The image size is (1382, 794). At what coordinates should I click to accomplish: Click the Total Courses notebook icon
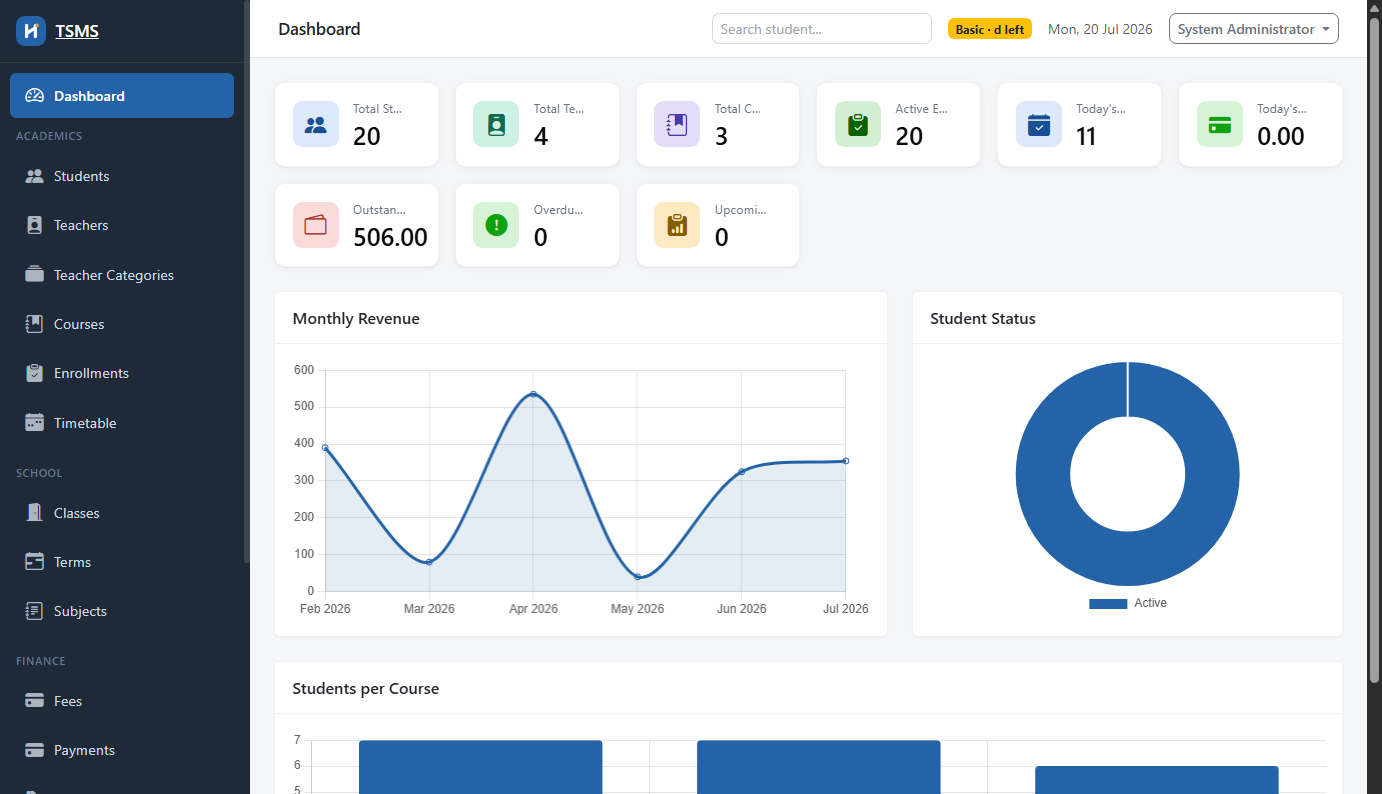[x=677, y=124]
